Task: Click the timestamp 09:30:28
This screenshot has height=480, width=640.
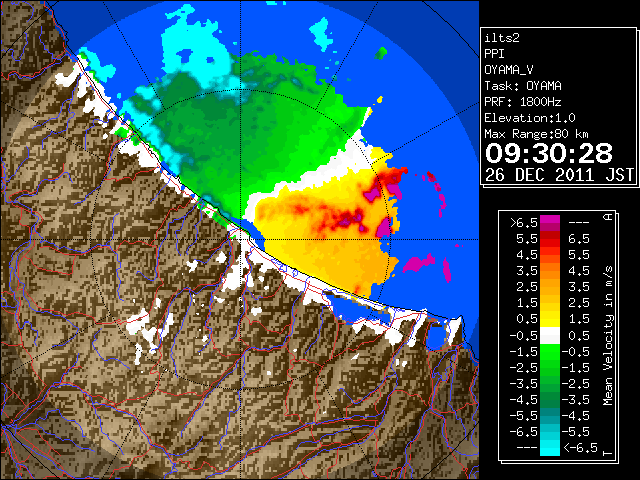Action: (x=549, y=153)
